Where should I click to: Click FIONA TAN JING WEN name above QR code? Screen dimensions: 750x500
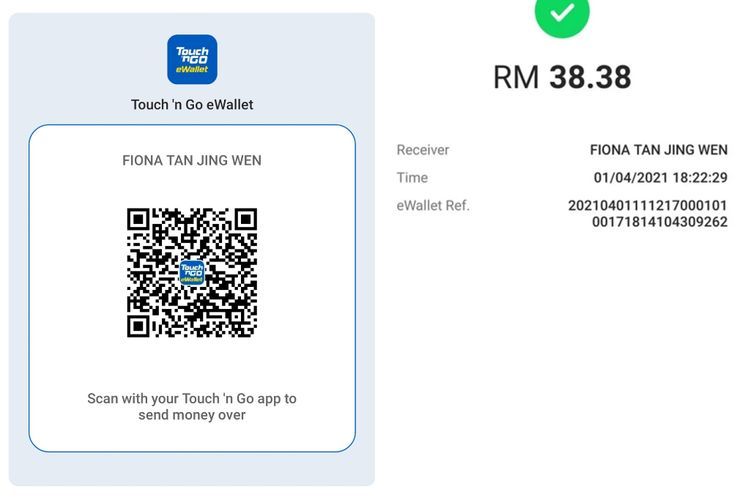pos(192,160)
